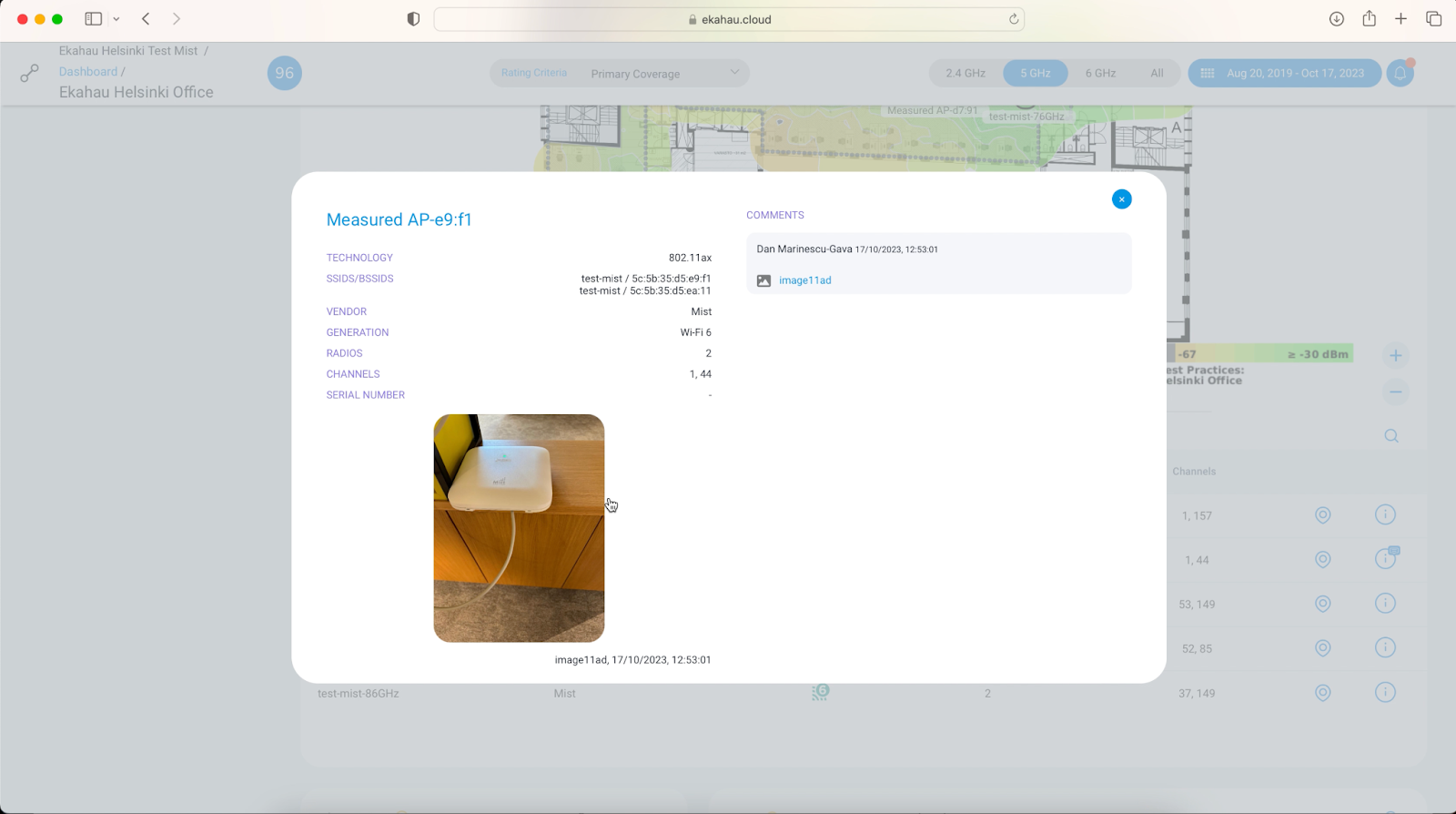This screenshot has width=1456, height=814.
Task: Zoom out on the floor map
Action: [x=1395, y=392]
